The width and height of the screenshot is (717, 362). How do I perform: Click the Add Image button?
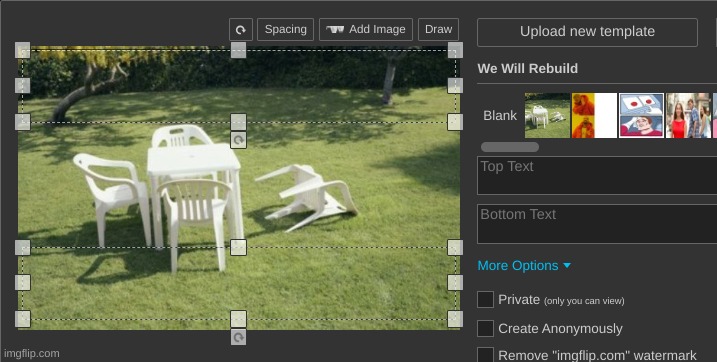coord(366,30)
